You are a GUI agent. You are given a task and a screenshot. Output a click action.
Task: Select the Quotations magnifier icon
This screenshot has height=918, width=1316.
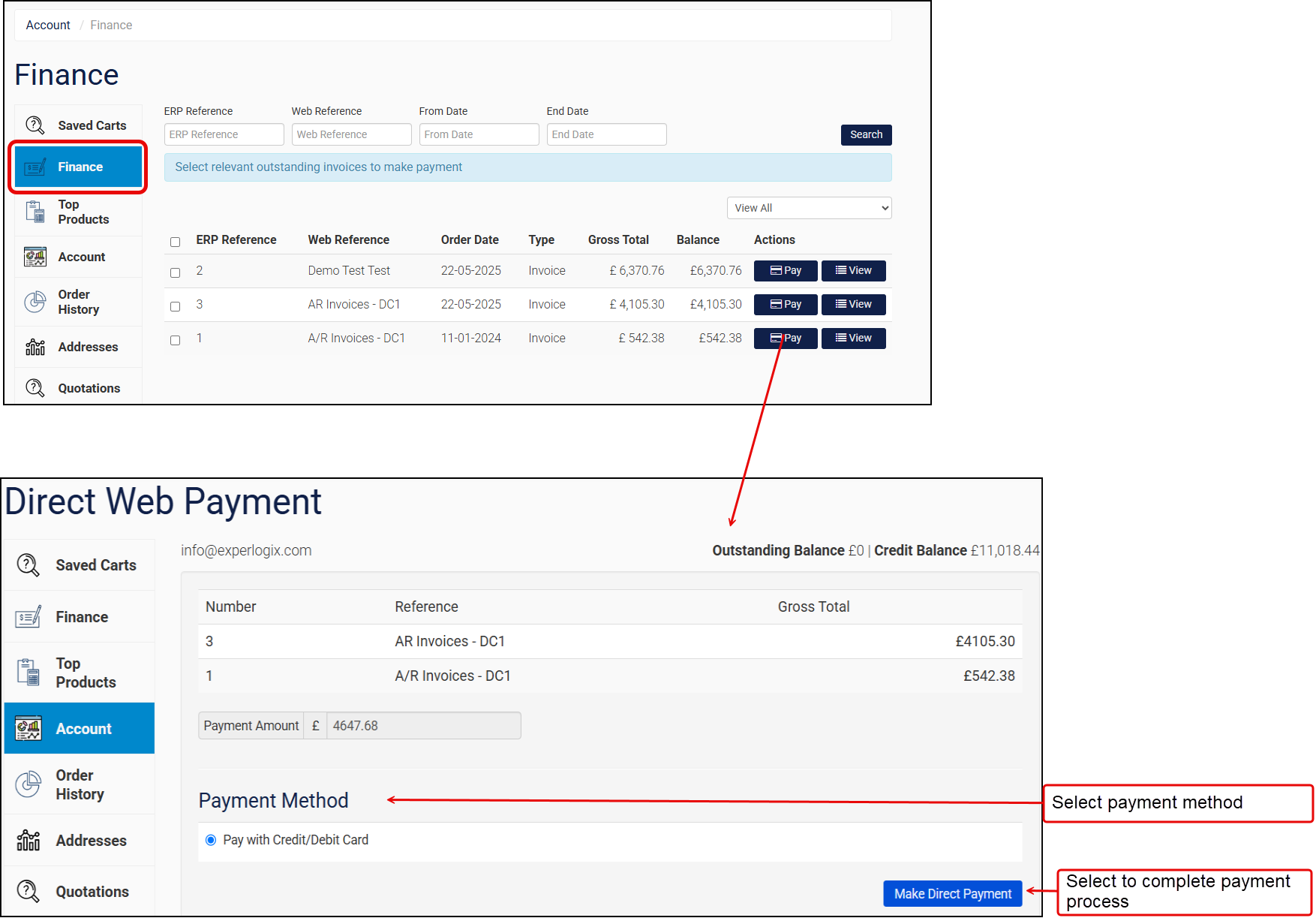click(x=35, y=387)
